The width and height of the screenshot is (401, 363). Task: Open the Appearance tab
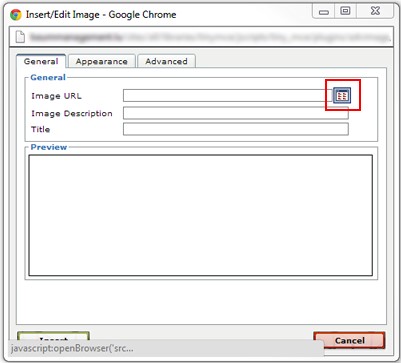pos(102,61)
